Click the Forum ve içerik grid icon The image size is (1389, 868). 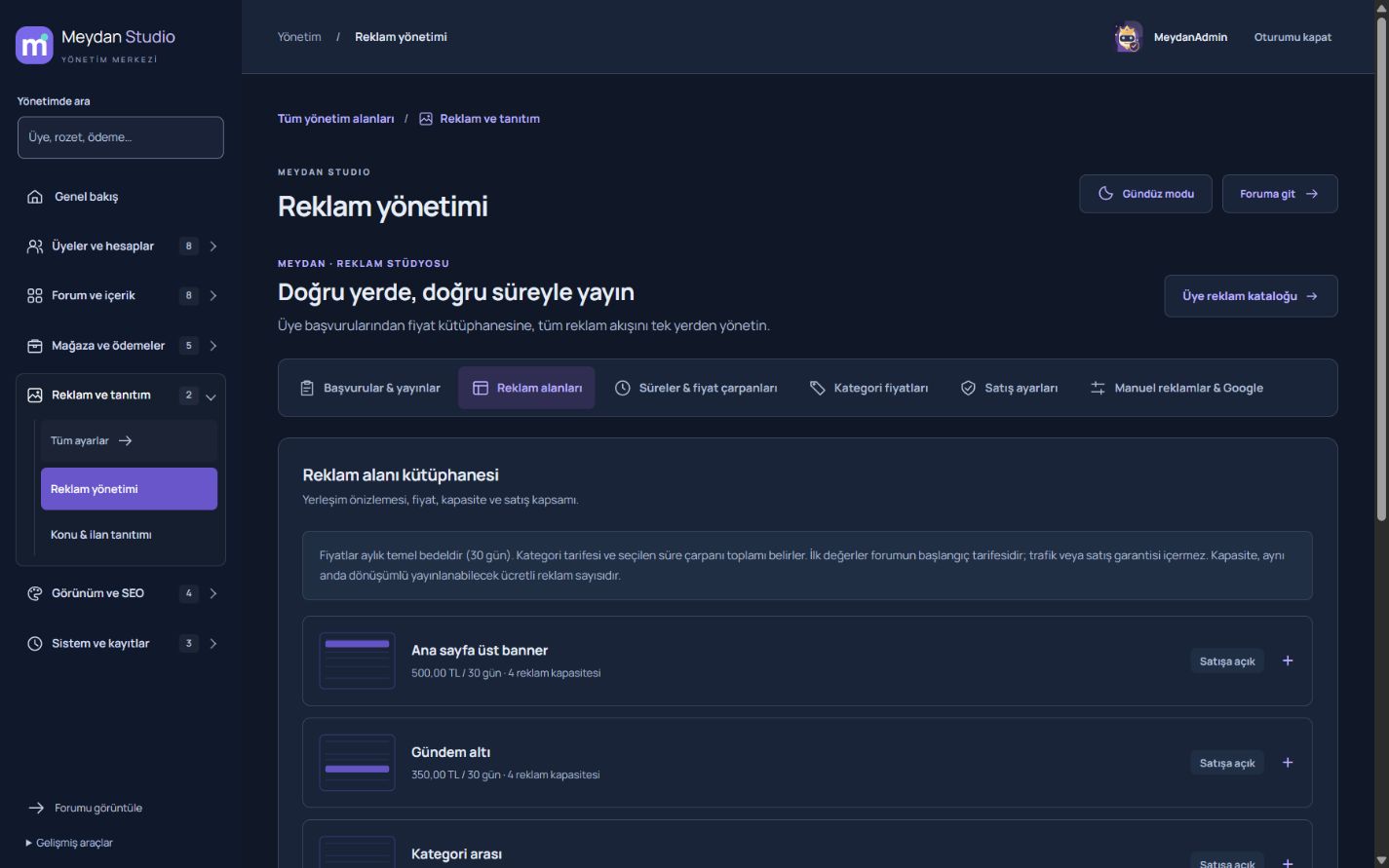[35, 296]
